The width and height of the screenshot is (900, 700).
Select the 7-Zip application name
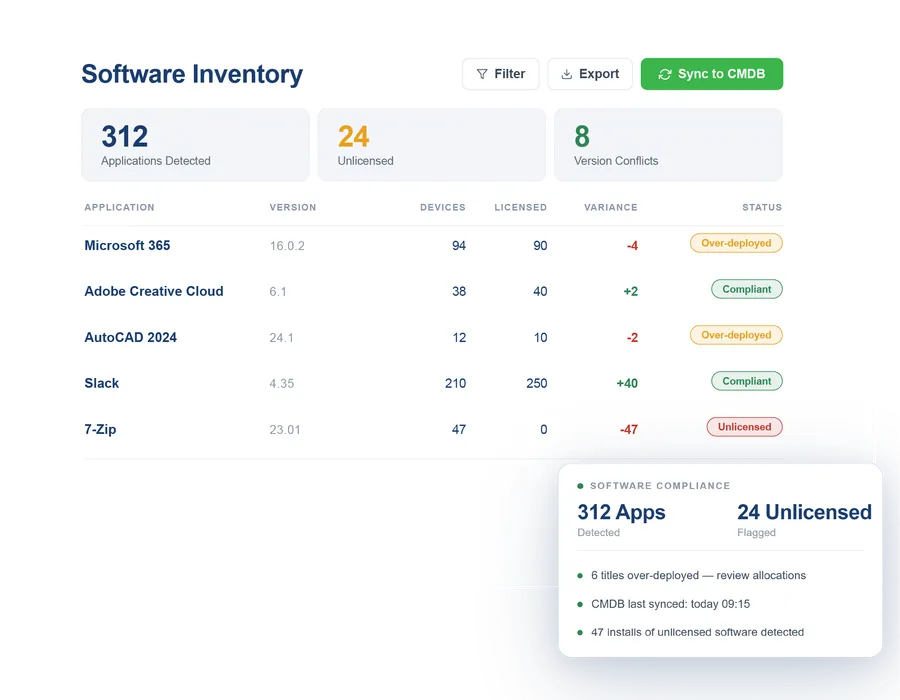[100, 429]
